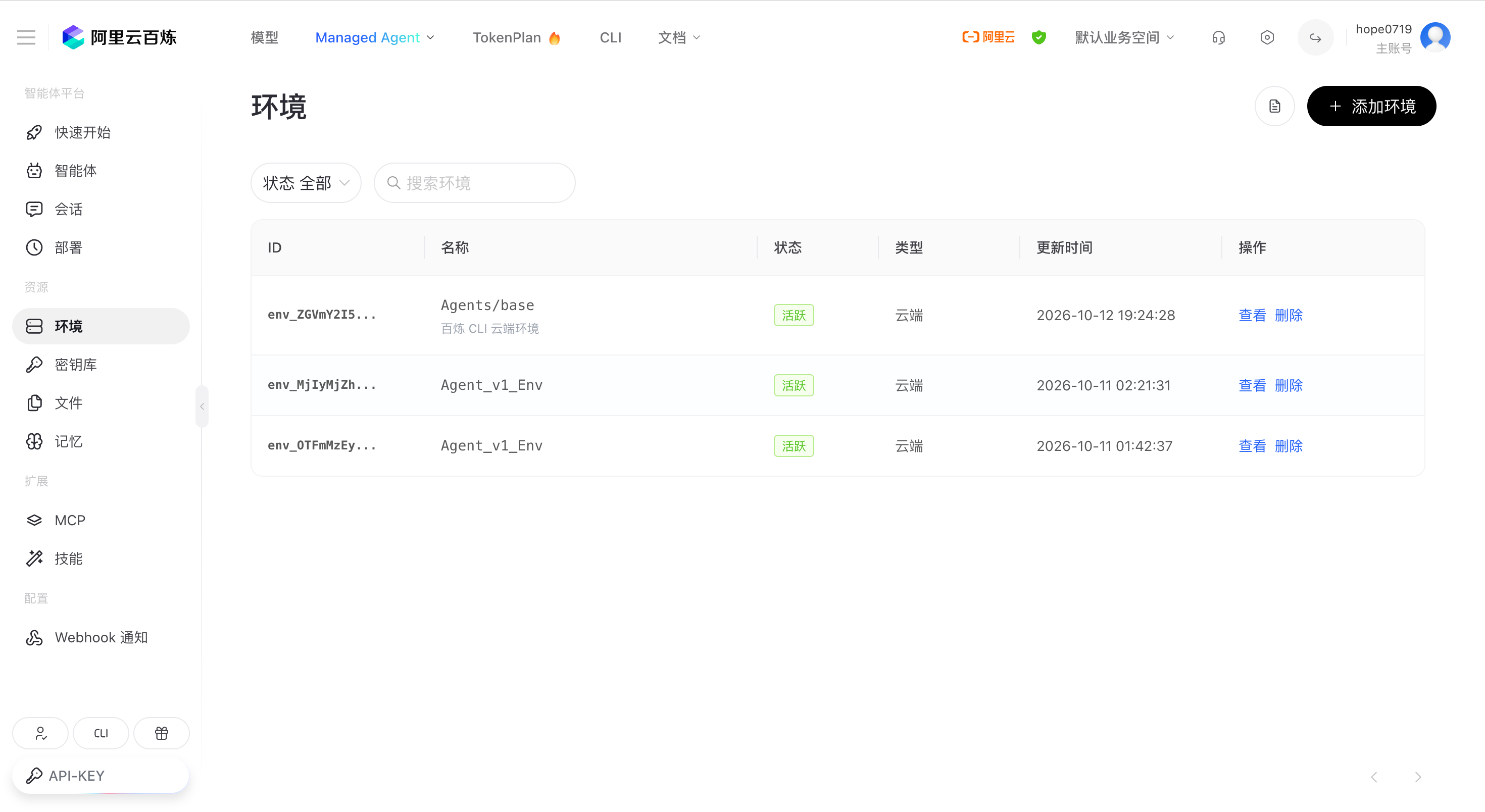This screenshot has width=1485, height=812.
Task: Open MCP in the sidebar
Action: pos(101,521)
